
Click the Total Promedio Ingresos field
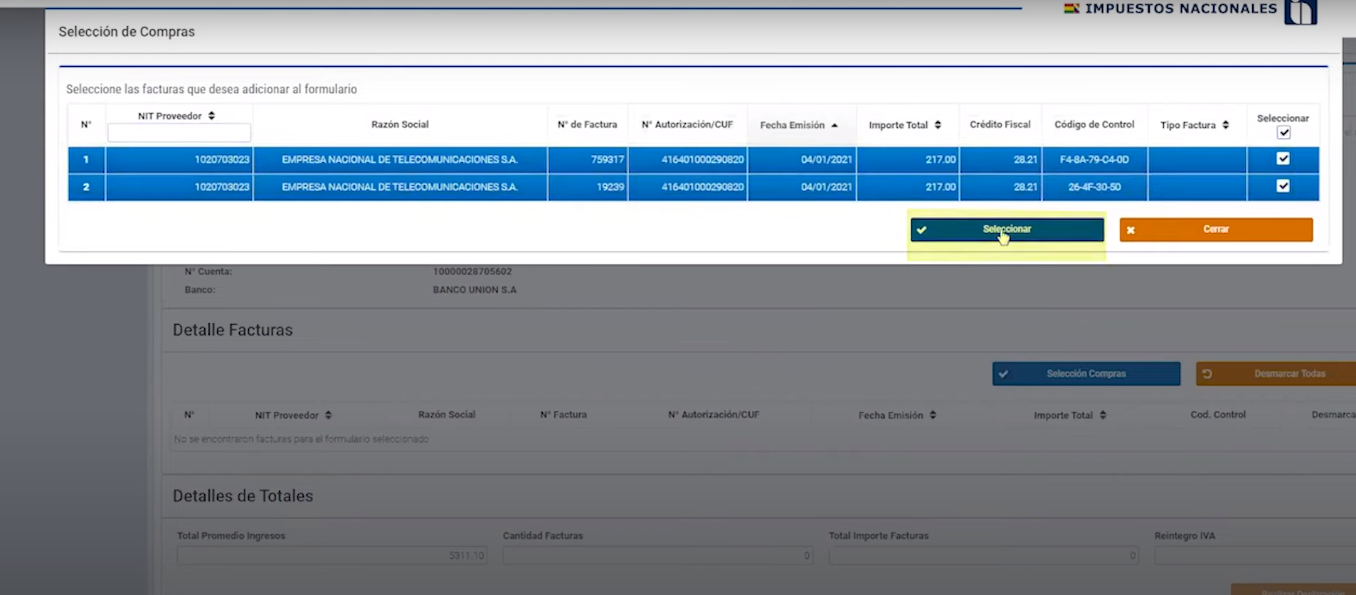332,555
